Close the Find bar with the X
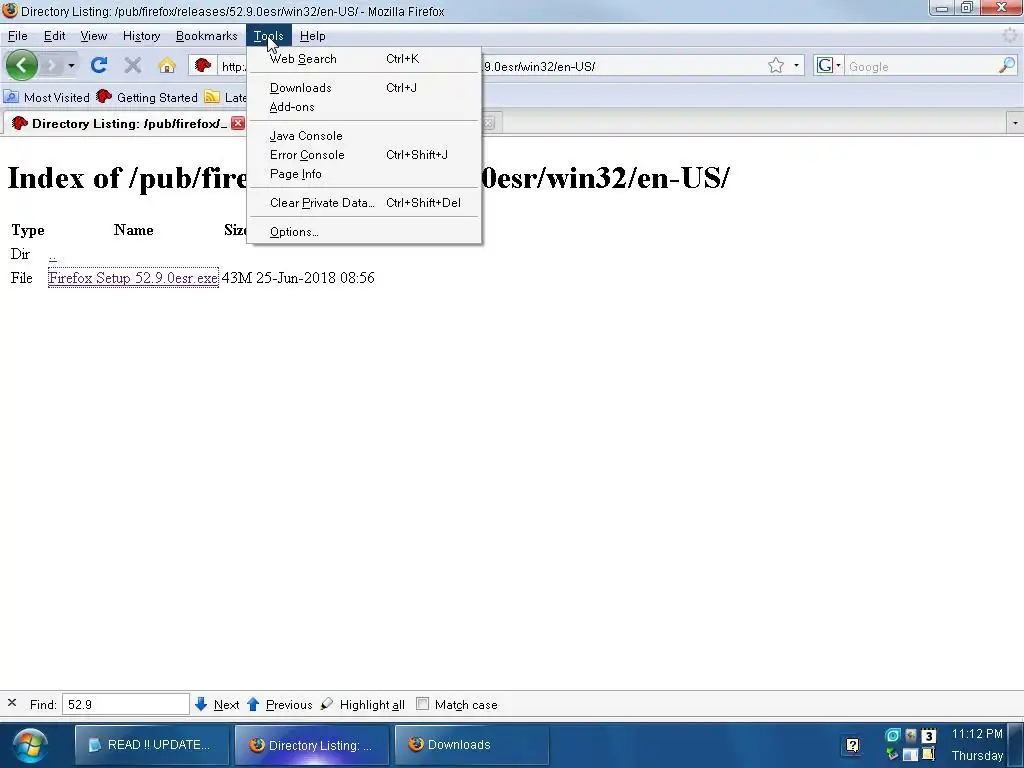 (12, 703)
